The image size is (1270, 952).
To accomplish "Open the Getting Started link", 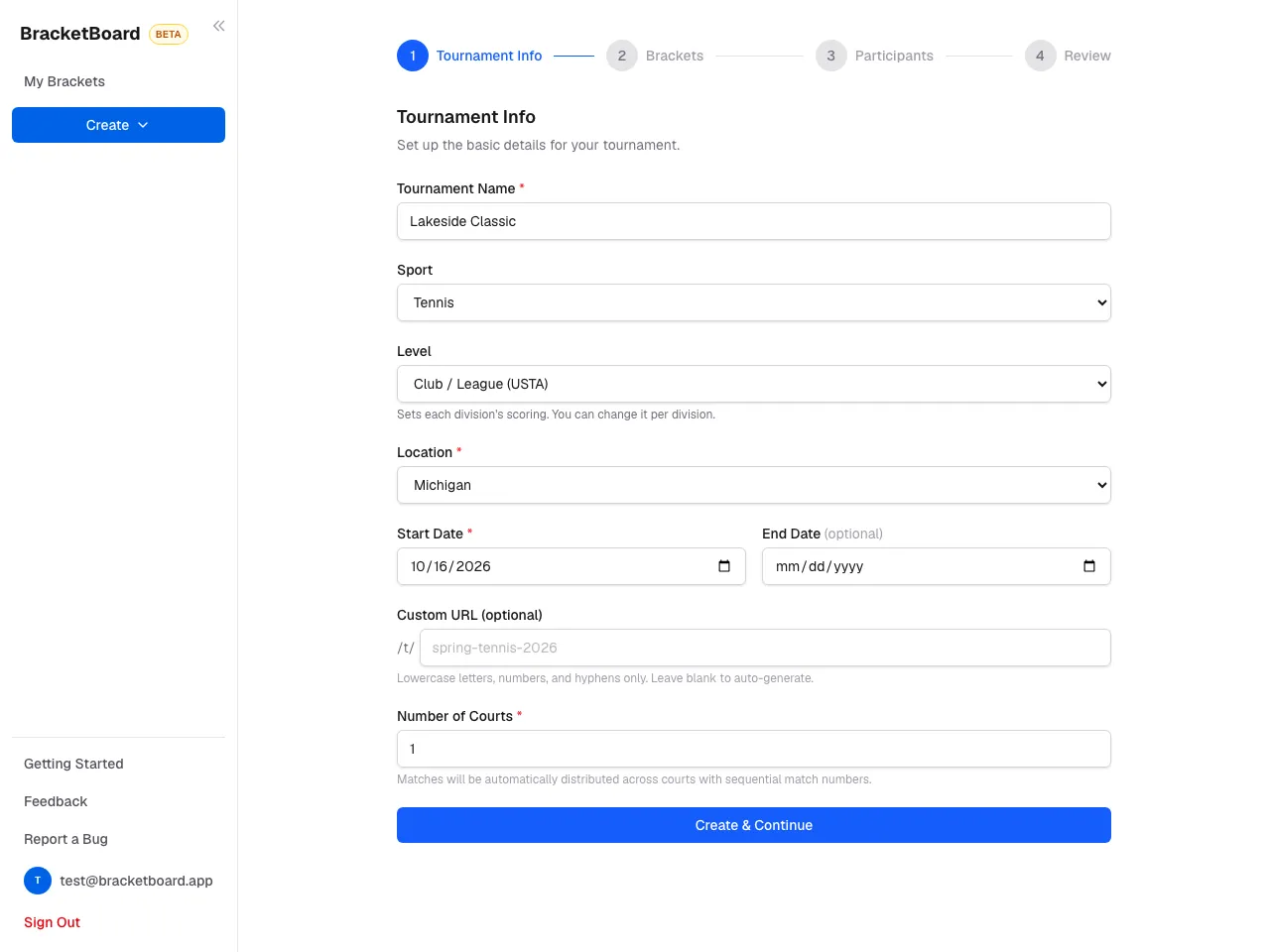I will pyautogui.click(x=73, y=764).
